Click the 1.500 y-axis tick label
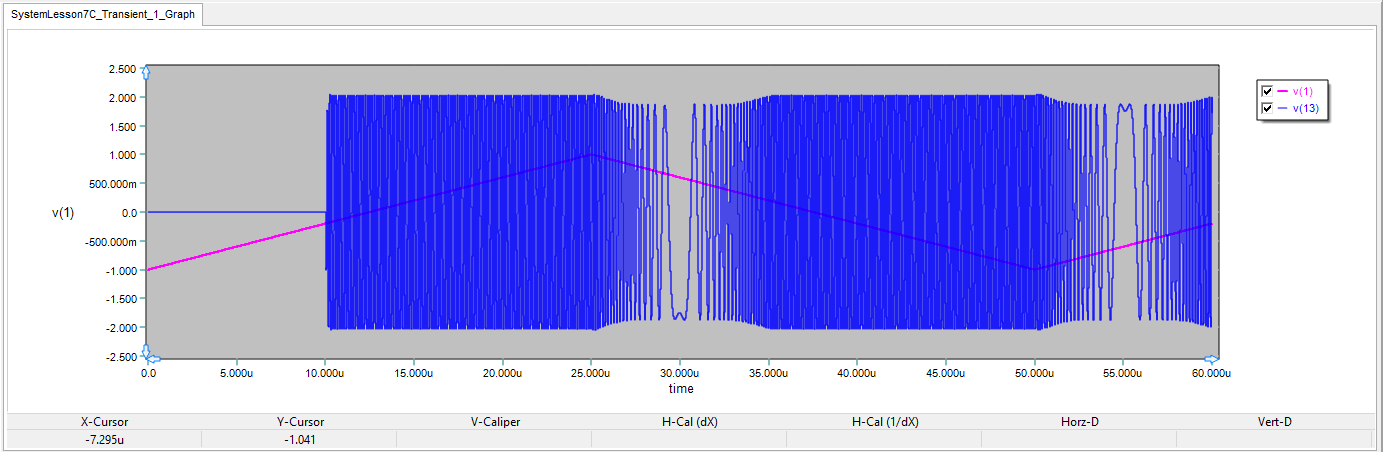Image resolution: width=1383 pixels, height=452 pixels. pos(121,127)
